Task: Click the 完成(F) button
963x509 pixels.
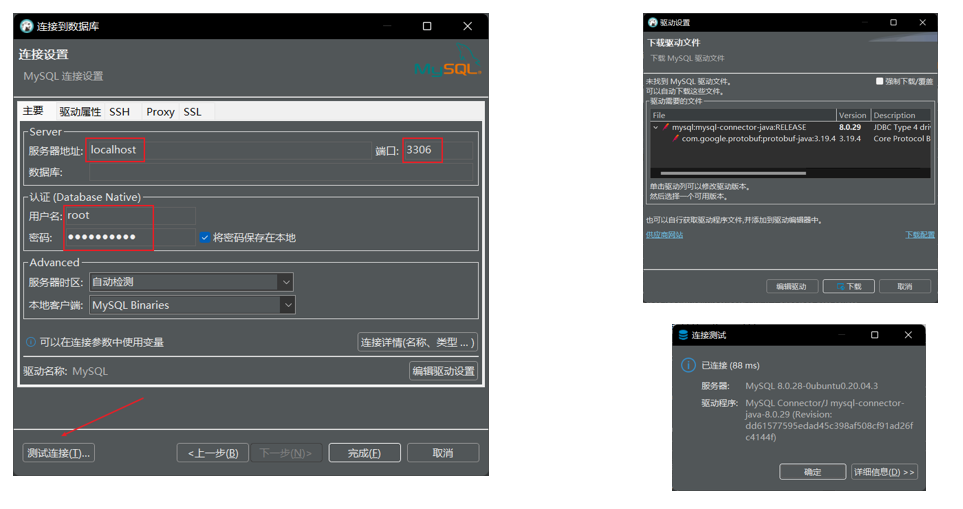Action: click(364, 453)
